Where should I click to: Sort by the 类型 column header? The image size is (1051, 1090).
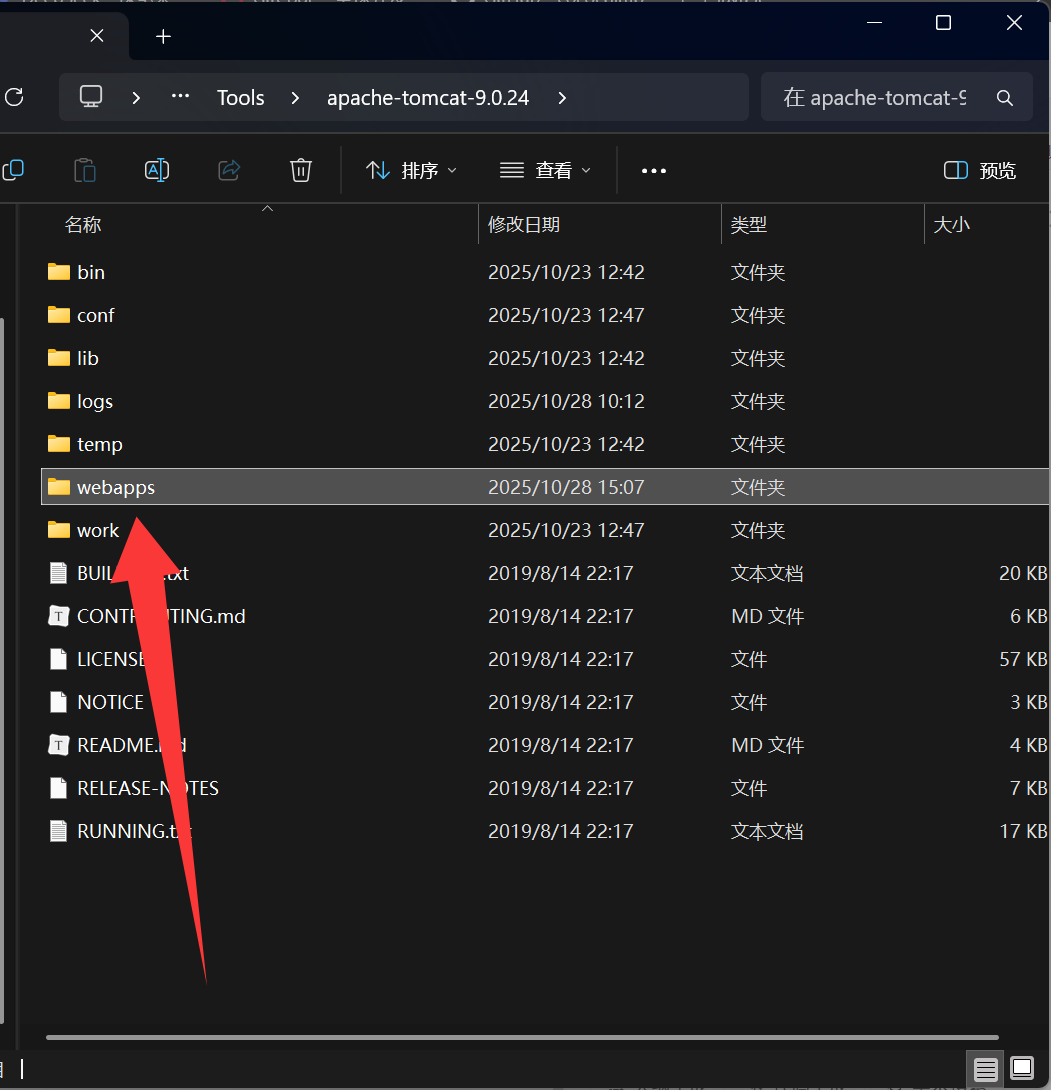pyautogui.click(x=749, y=225)
